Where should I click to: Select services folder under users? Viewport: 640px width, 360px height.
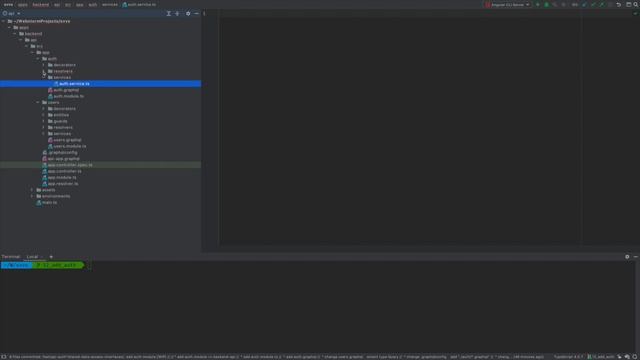[x=62, y=134]
